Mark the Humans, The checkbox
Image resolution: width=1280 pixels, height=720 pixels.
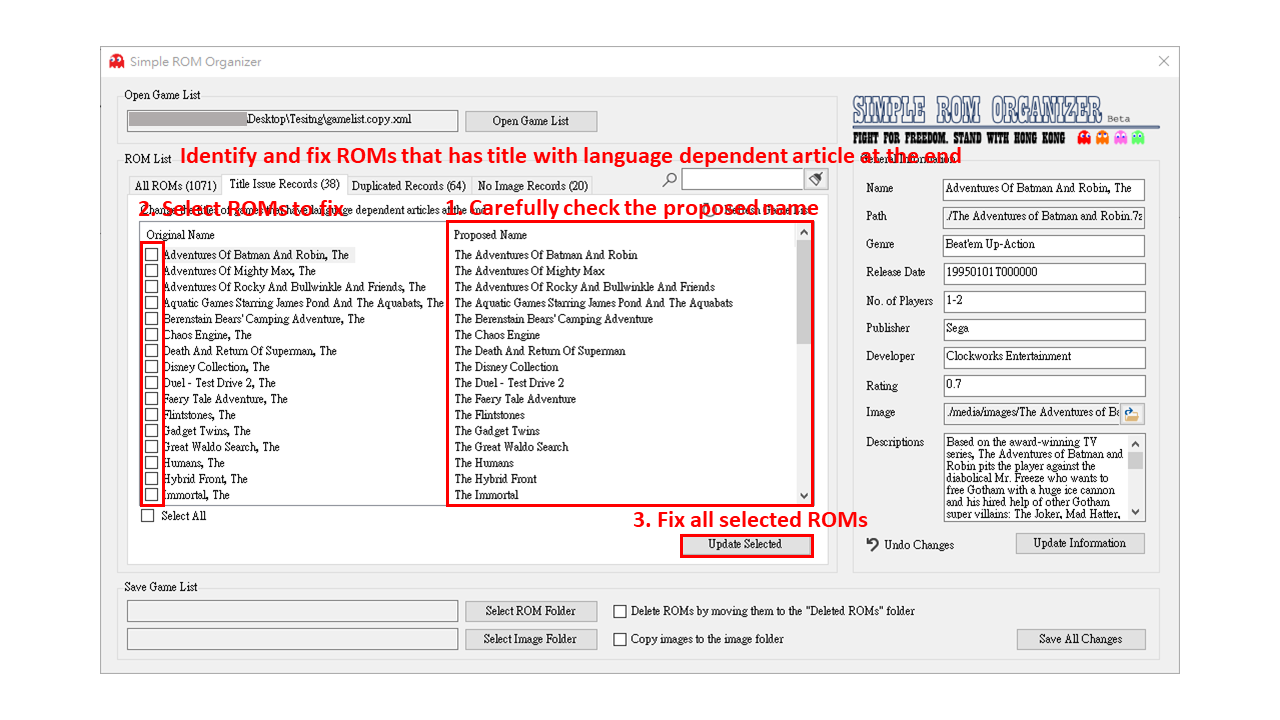coord(151,463)
